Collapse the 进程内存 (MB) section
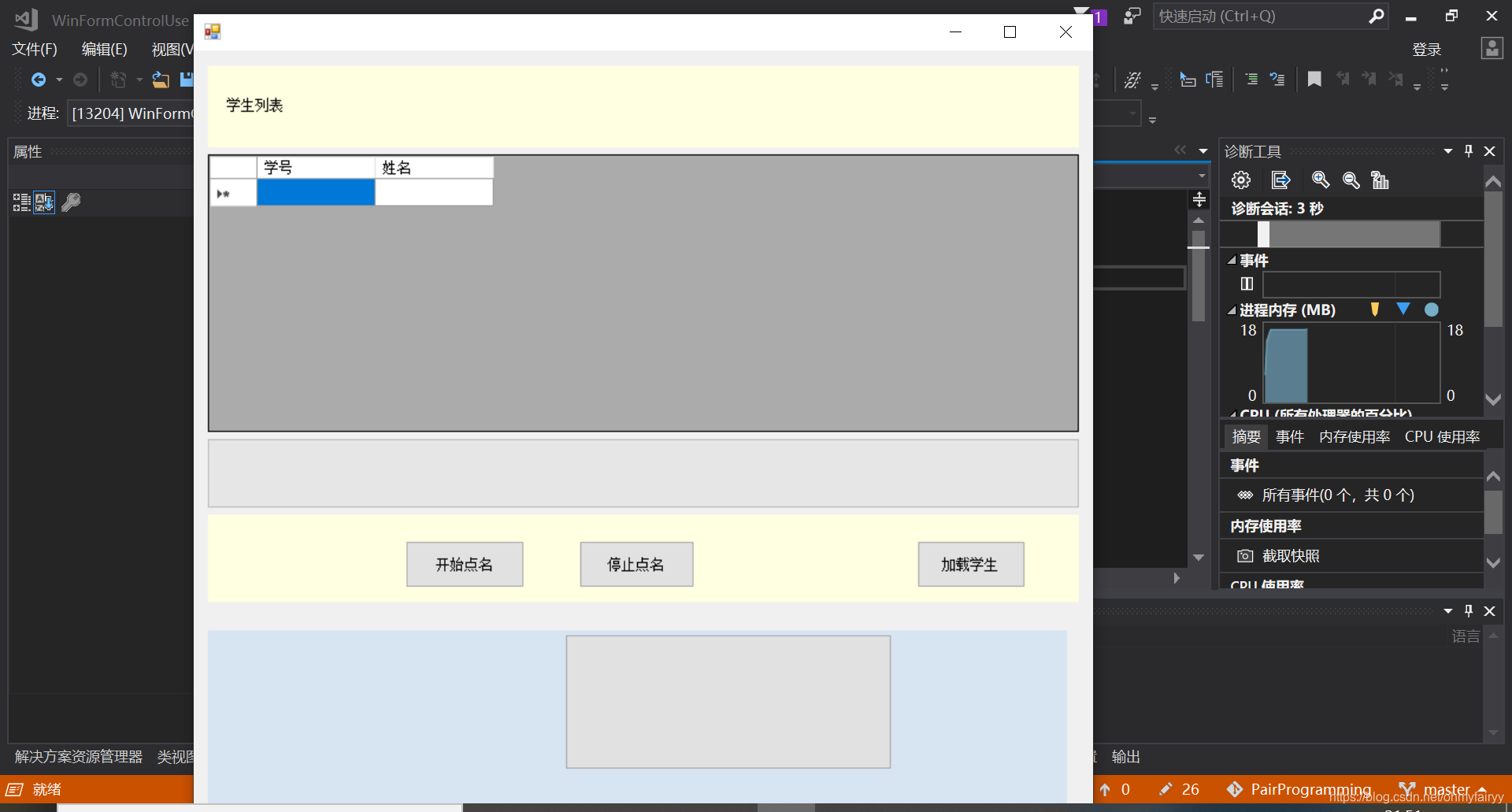Image resolution: width=1512 pixels, height=812 pixels. click(1231, 310)
